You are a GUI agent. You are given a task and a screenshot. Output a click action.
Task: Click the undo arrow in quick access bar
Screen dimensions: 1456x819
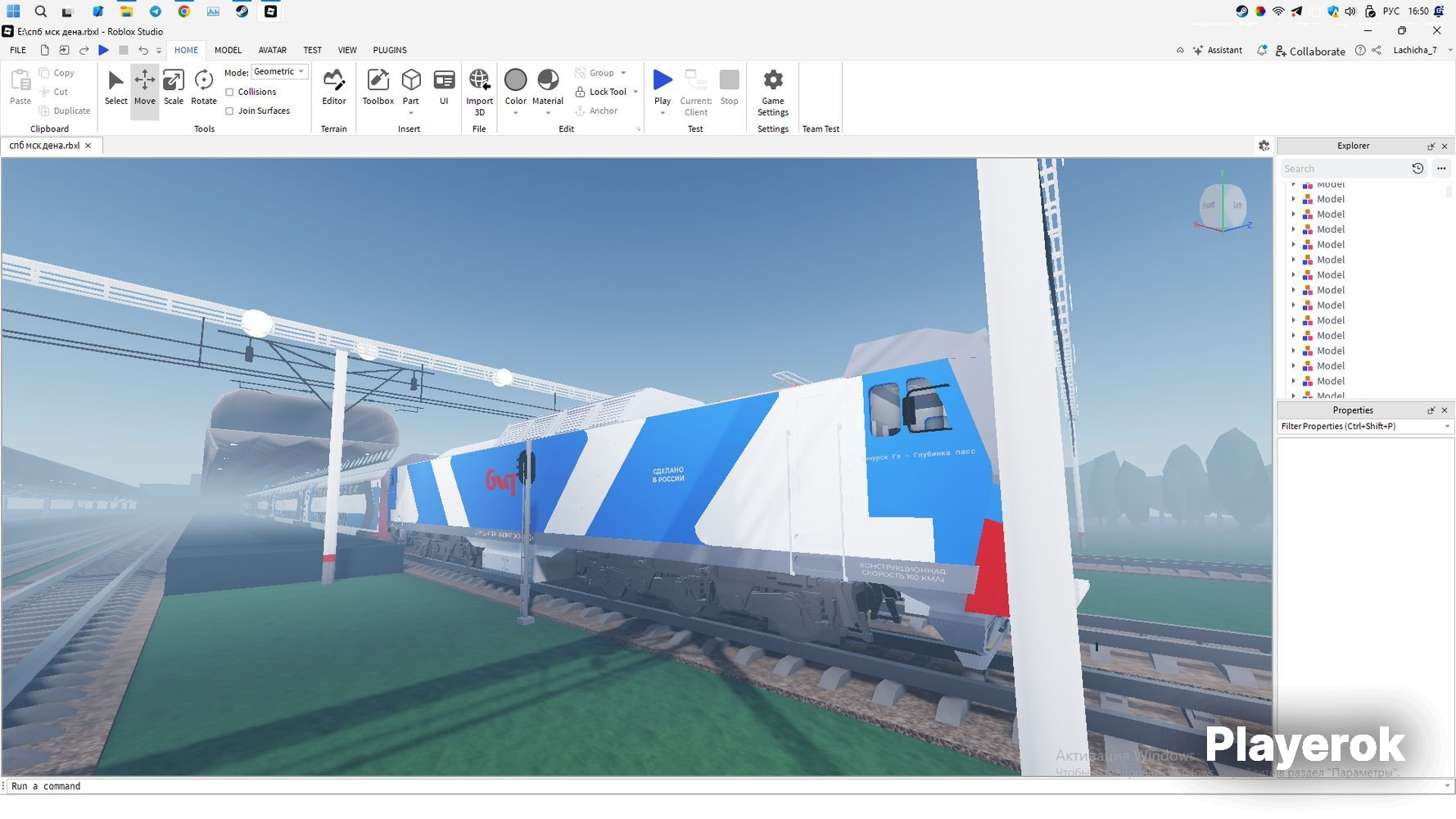click(143, 50)
